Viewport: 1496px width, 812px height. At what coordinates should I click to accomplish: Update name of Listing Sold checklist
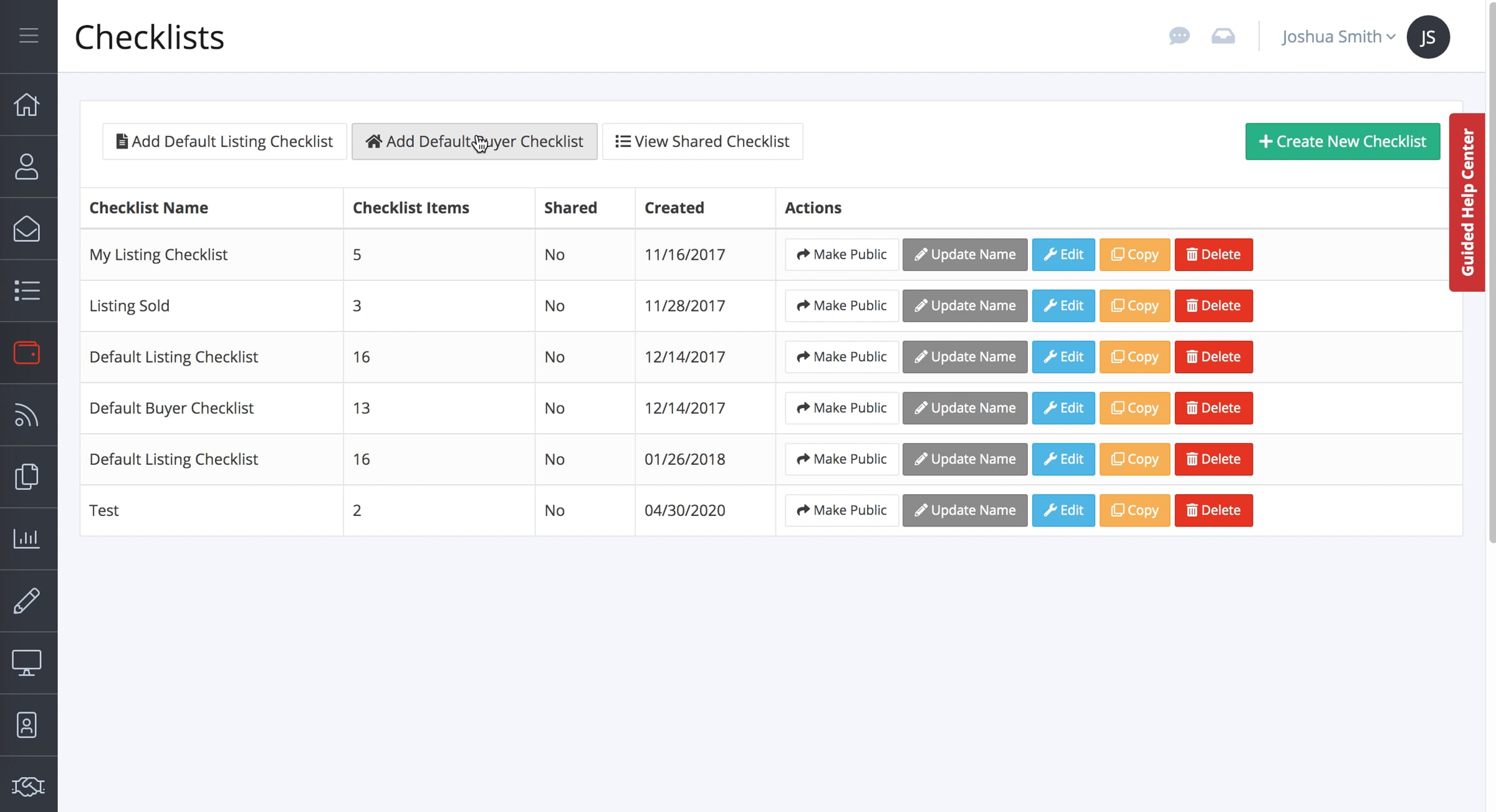coord(965,305)
